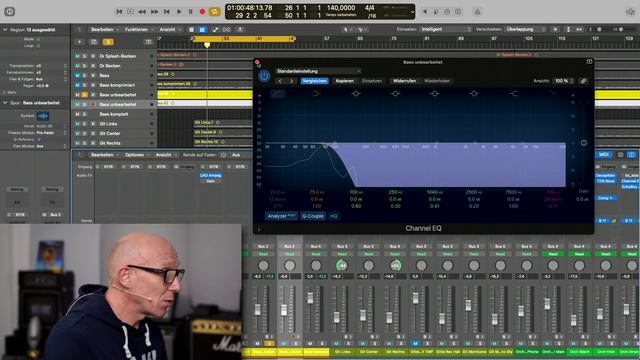Click the cycle region bar in ruler

(x=243, y=38)
